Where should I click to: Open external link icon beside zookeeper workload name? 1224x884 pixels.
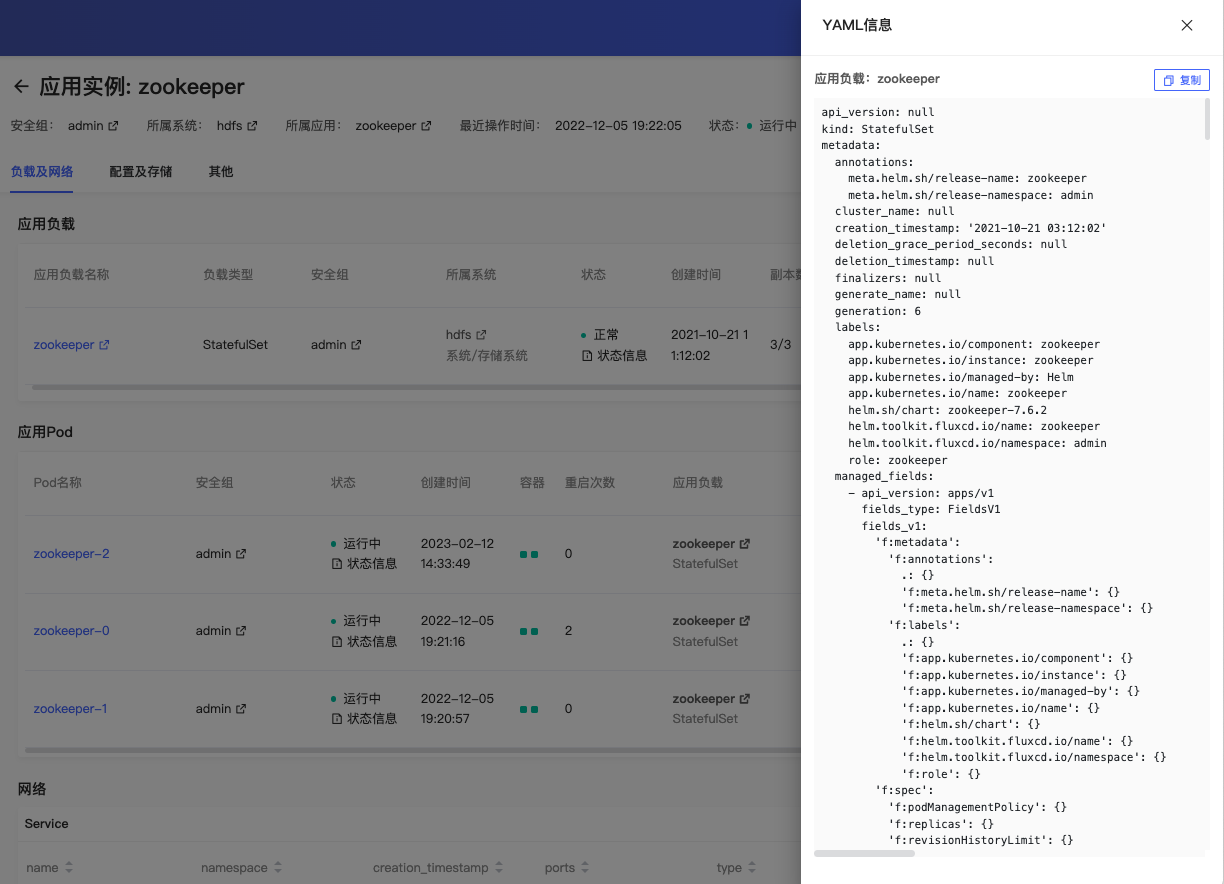tap(104, 345)
